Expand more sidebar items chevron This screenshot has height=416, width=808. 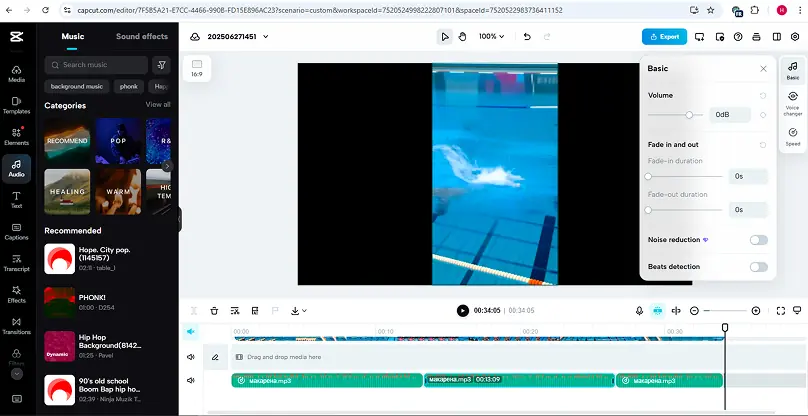[x=16, y=374]
